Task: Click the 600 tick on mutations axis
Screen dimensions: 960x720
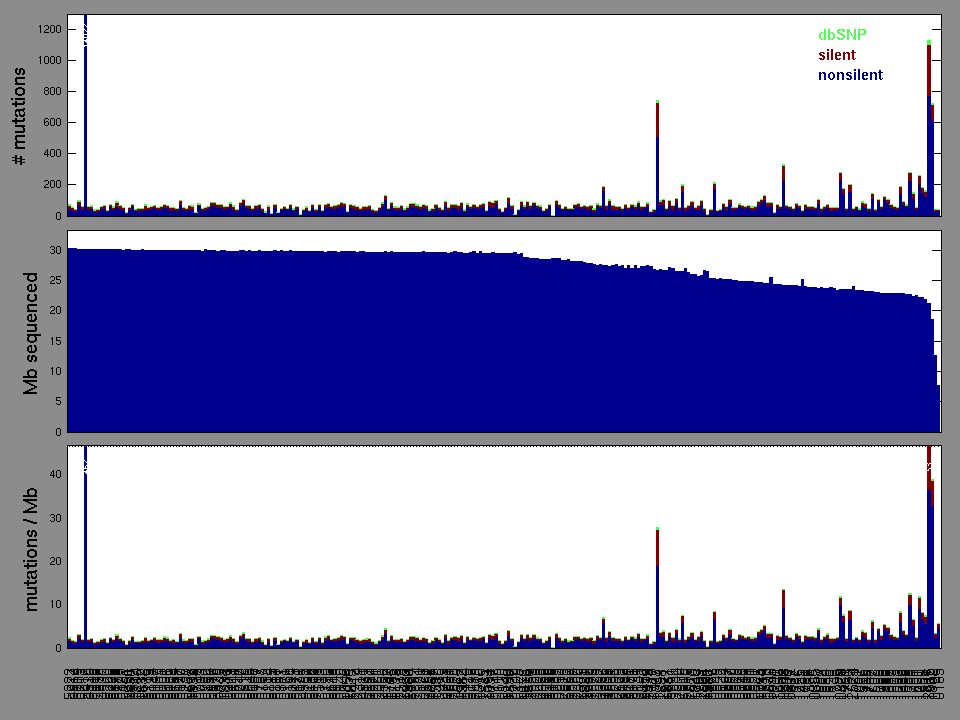Action: click(x=51, y=122)
